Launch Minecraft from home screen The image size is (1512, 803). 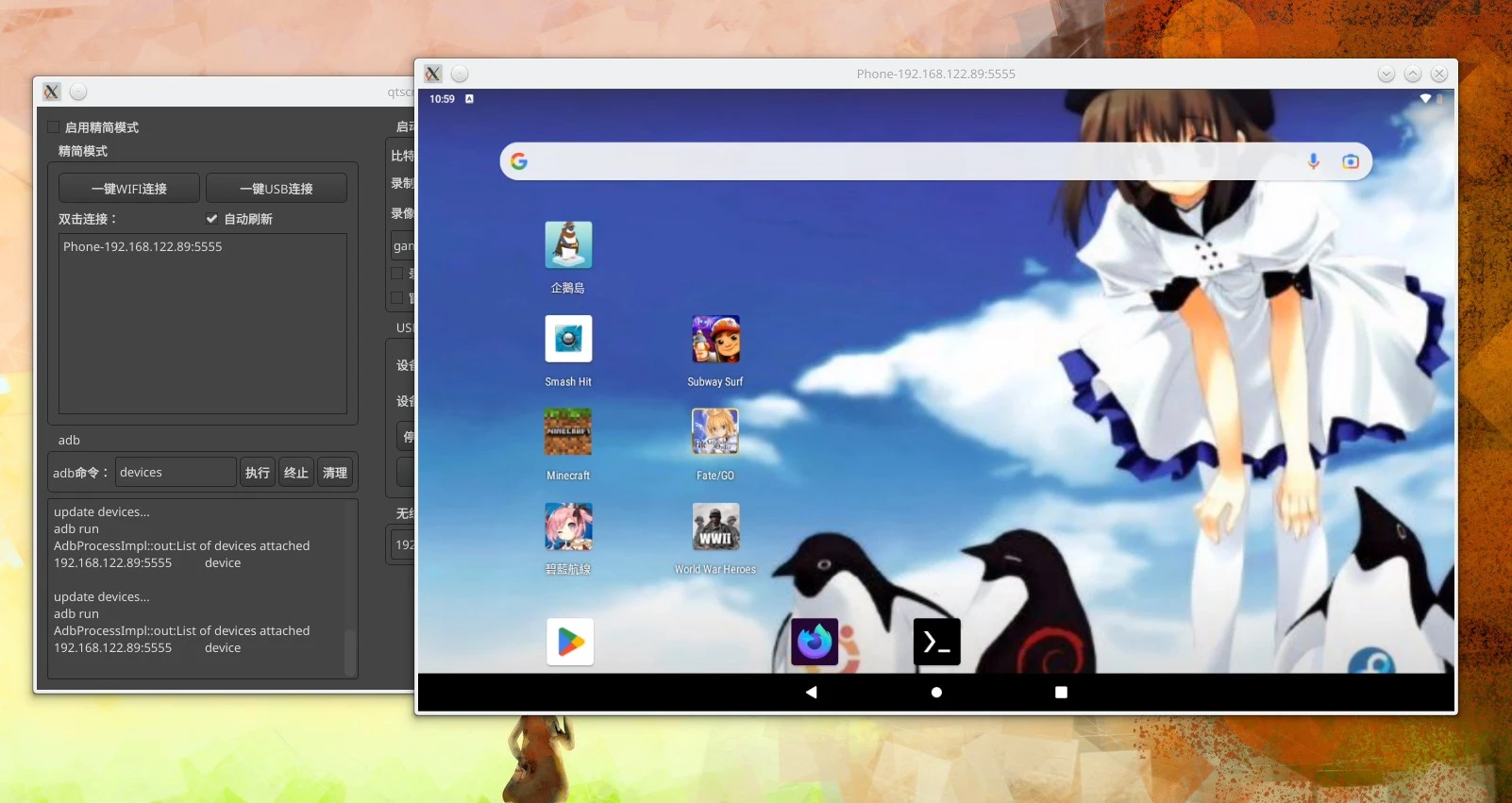tap(568, 432)
